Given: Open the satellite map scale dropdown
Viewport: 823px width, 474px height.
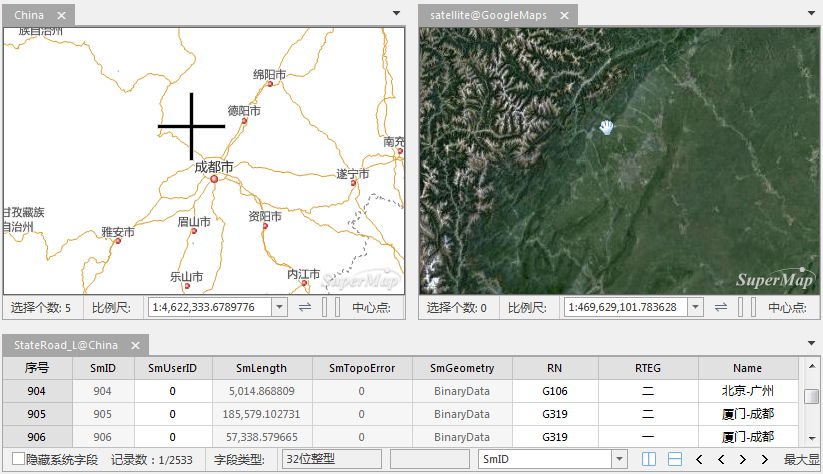Looking at the screenshot, I should pos(695,307).
